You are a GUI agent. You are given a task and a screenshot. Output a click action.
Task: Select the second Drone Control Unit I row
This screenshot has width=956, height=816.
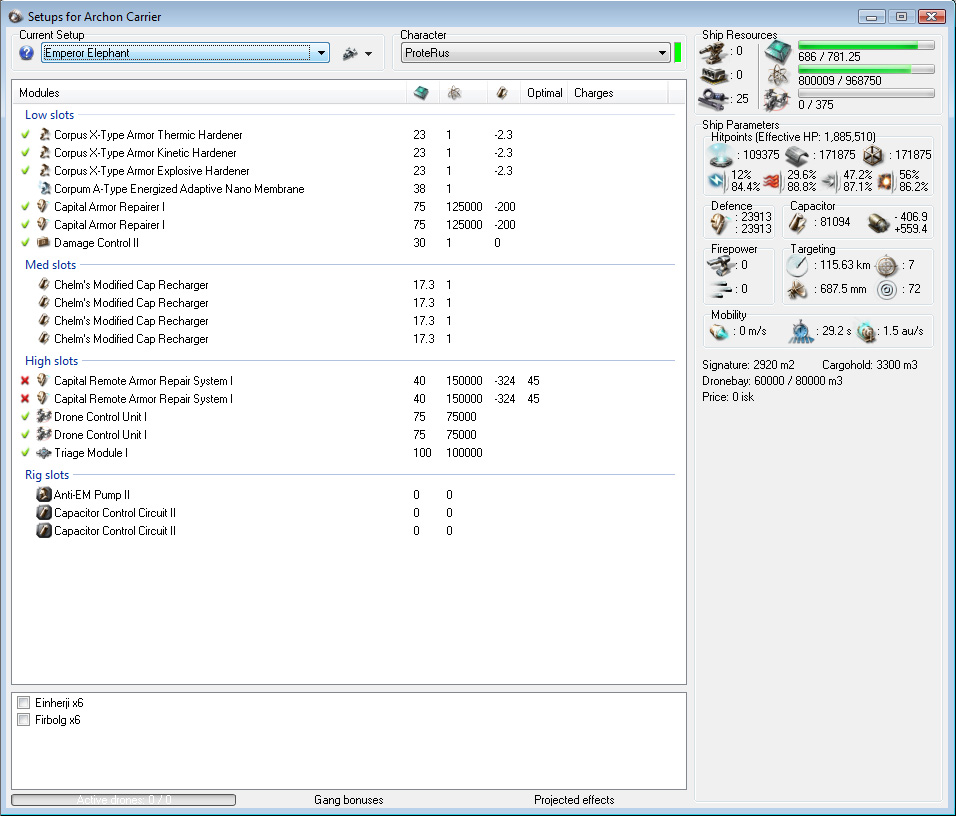[344, 435]
